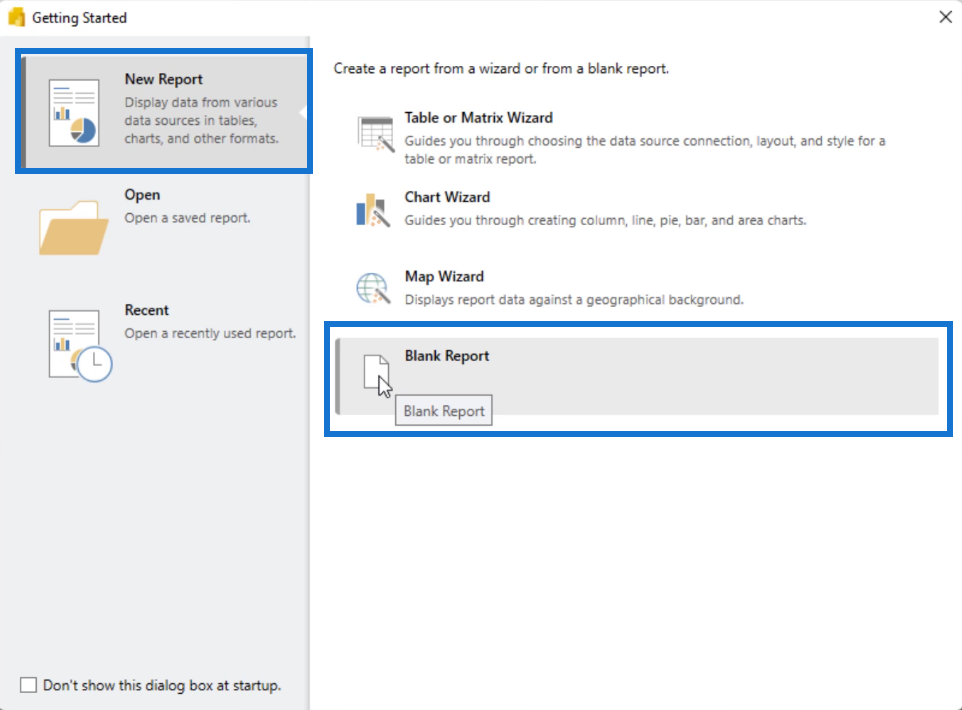Click the Report Builder icon in title bar

click(17, 17)
